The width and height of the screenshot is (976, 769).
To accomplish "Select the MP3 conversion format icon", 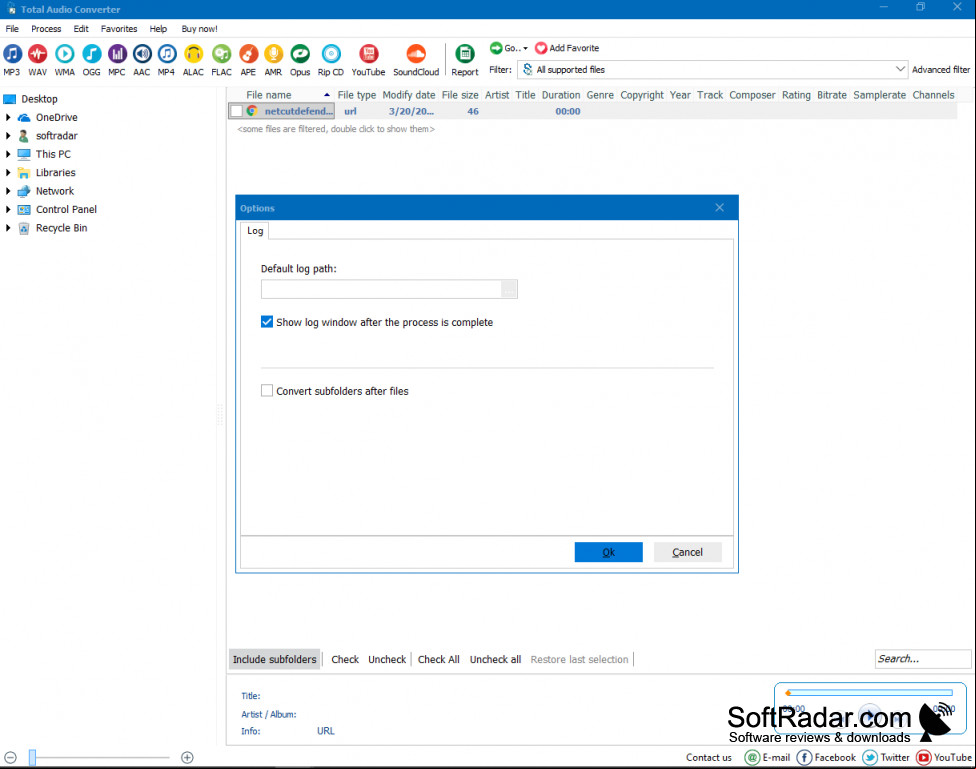I will [x=12, y=54].
